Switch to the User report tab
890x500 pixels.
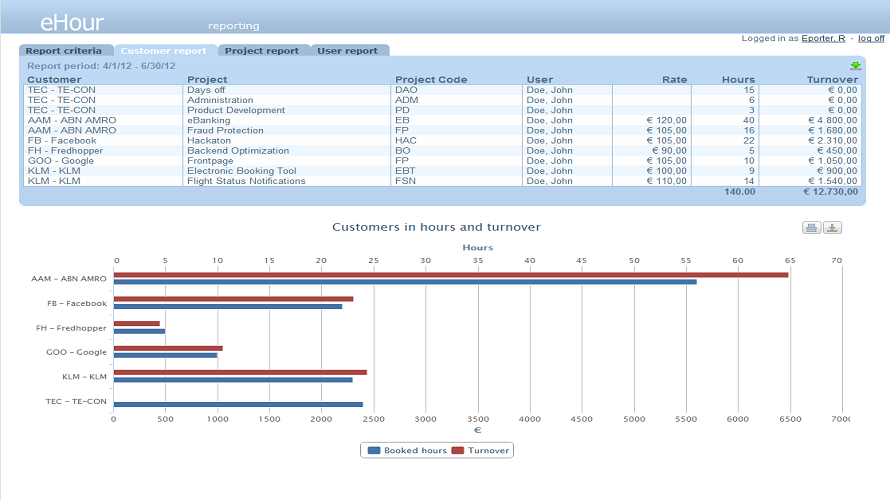pyautogui.click(x=348, y=51)
